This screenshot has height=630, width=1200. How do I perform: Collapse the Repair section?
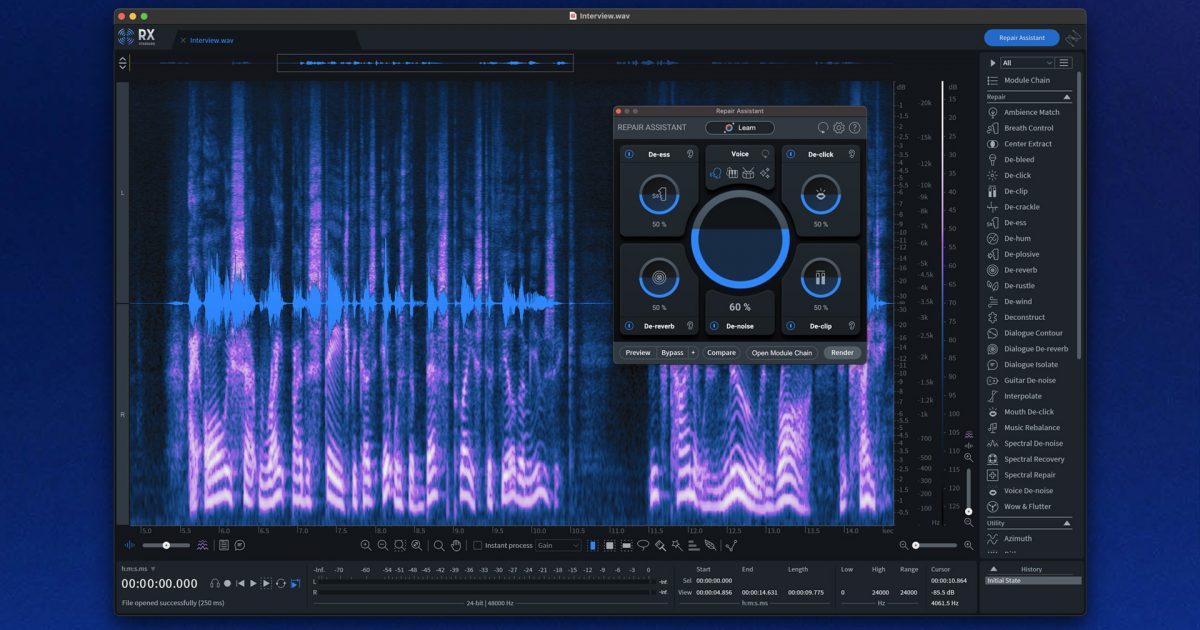click(1067, 97)
